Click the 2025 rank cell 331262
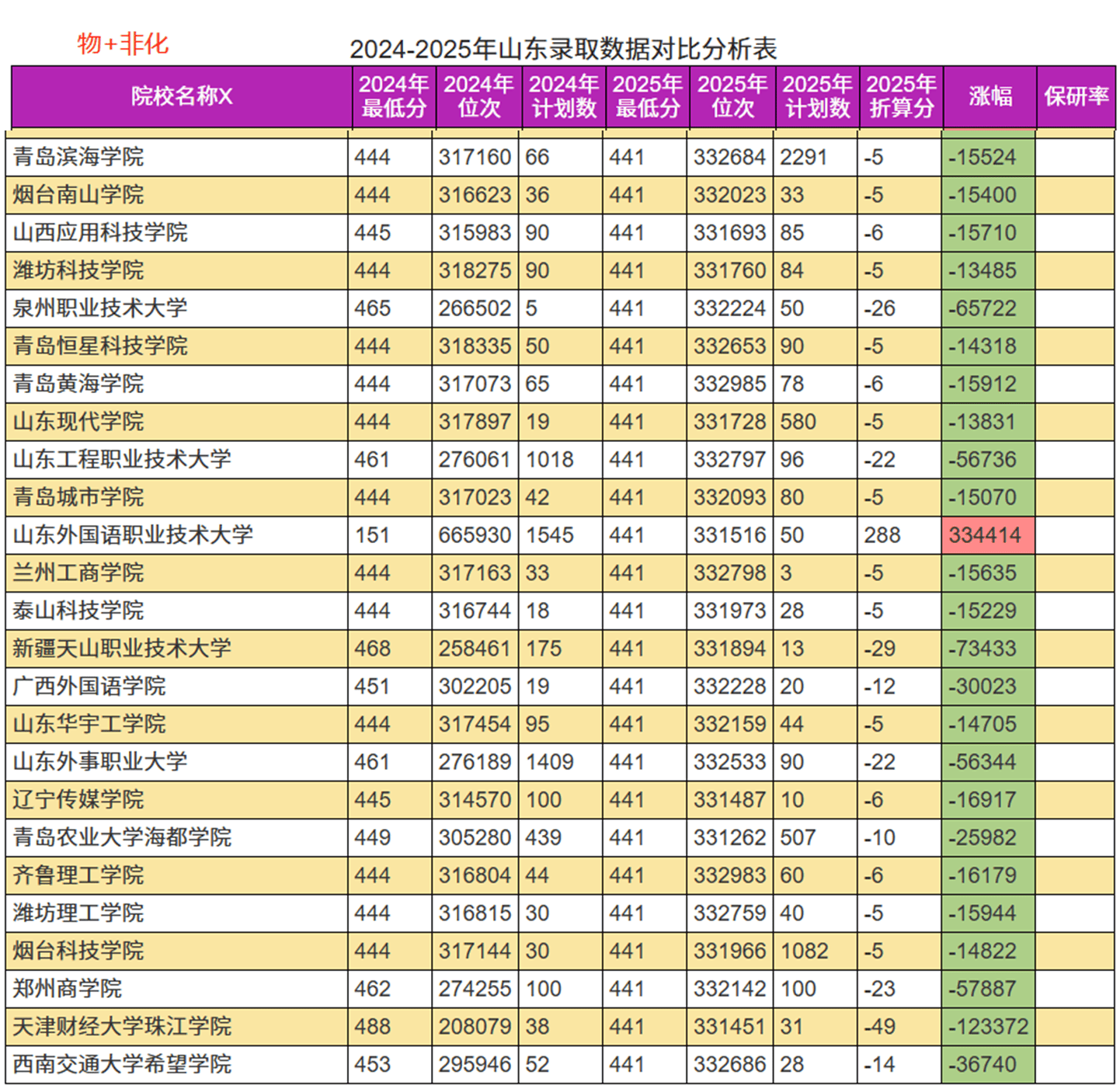The height and width of the screenshot is (1089, 1120). pyautogui.click(x=730, y=837)
